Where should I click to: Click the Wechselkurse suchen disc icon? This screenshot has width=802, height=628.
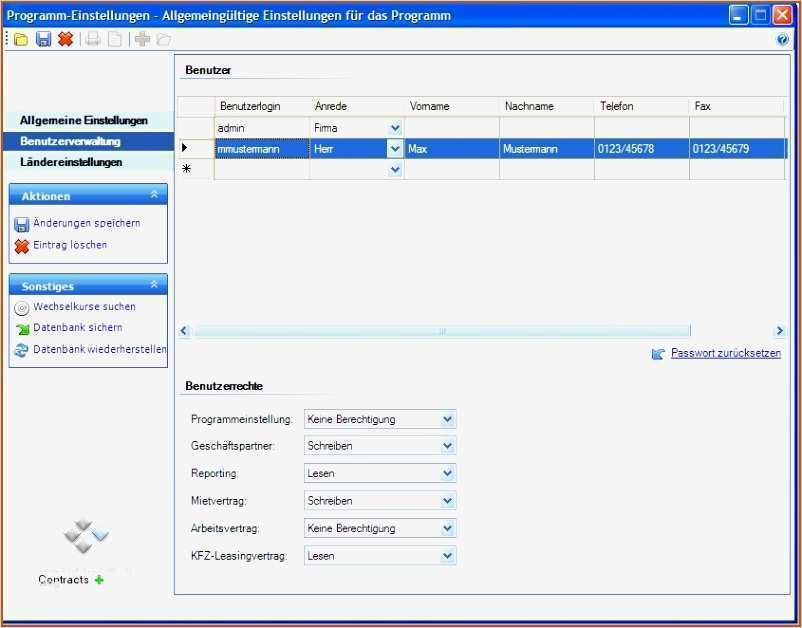coord(21,308)
